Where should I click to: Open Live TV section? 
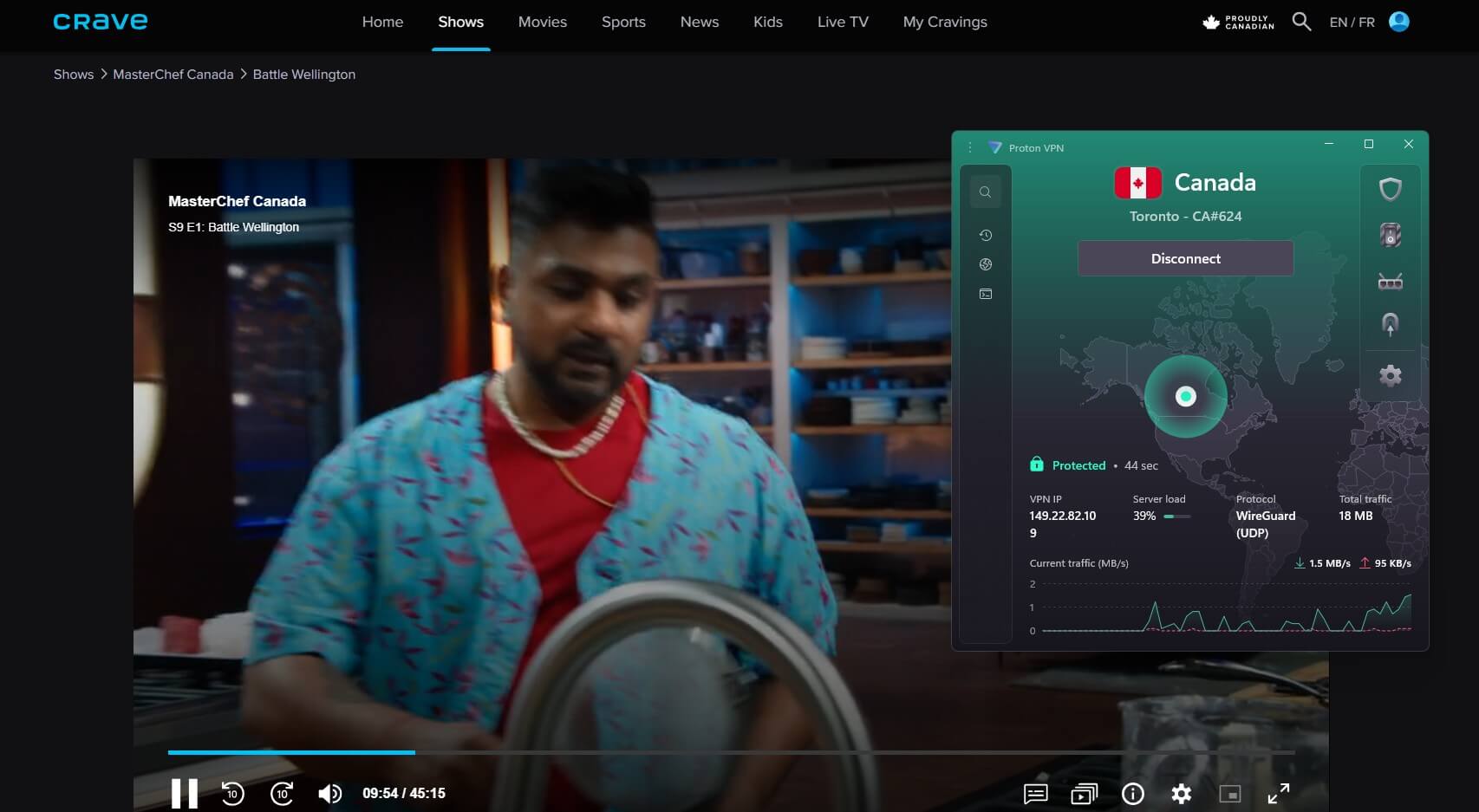(843, 22)
